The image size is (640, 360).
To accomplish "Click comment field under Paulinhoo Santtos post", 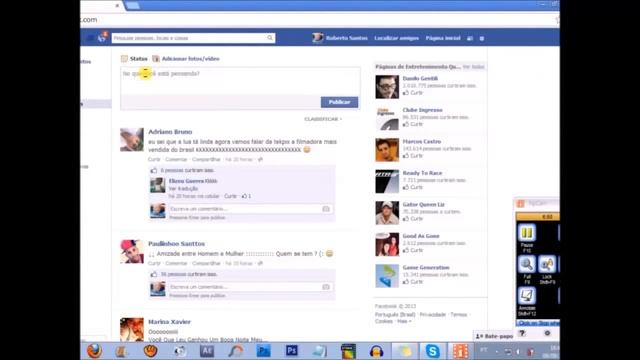I will (246, 287).
